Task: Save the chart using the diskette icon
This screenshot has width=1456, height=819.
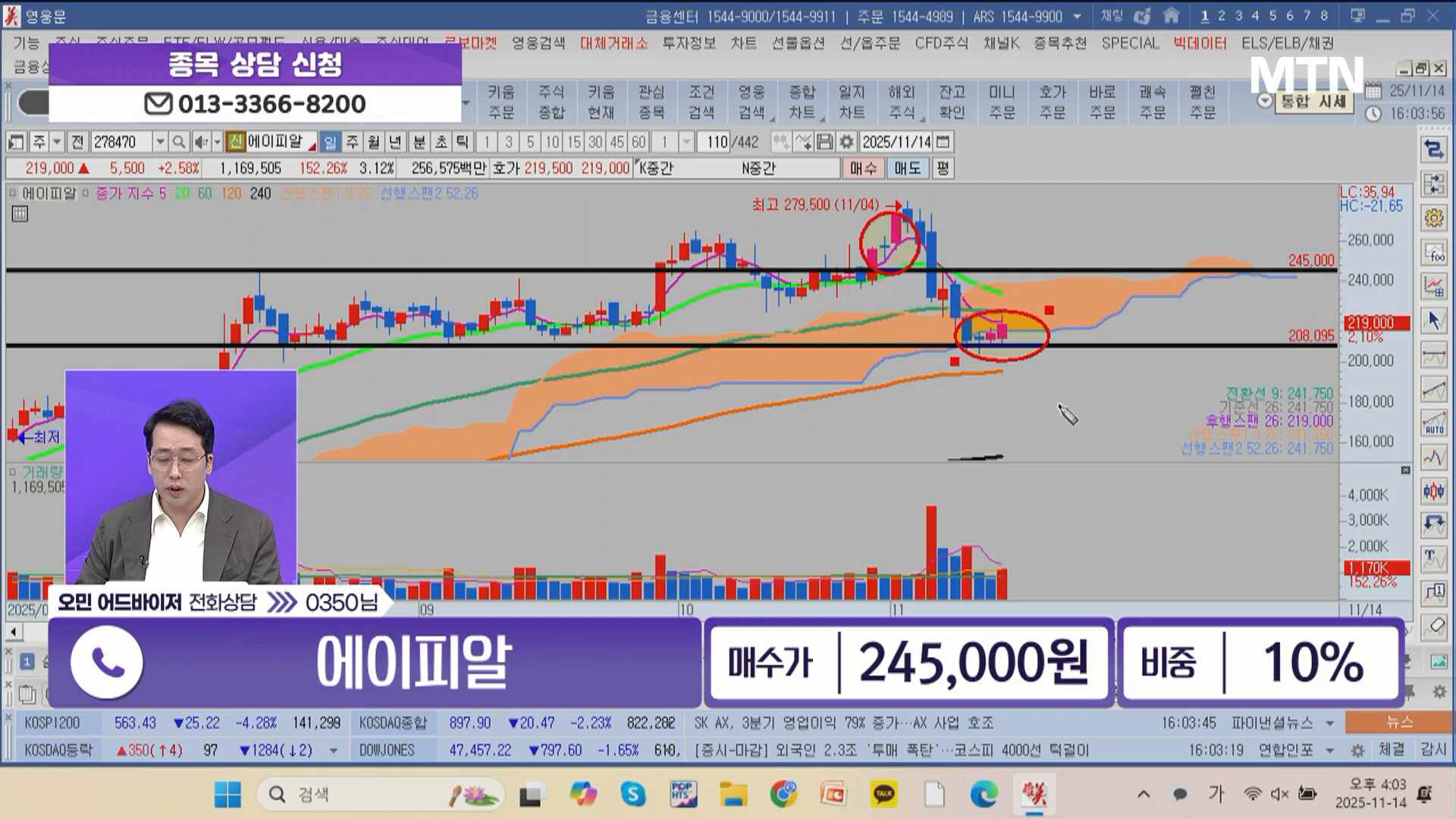Action: coord(826,142)
